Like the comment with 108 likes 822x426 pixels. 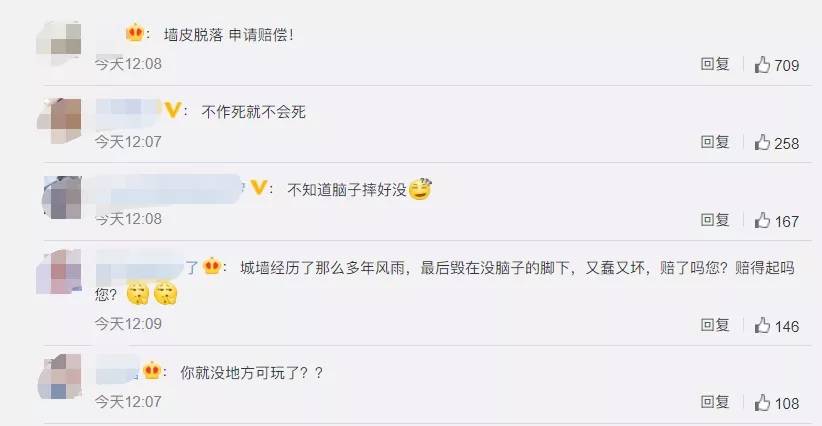pos(762,402)
